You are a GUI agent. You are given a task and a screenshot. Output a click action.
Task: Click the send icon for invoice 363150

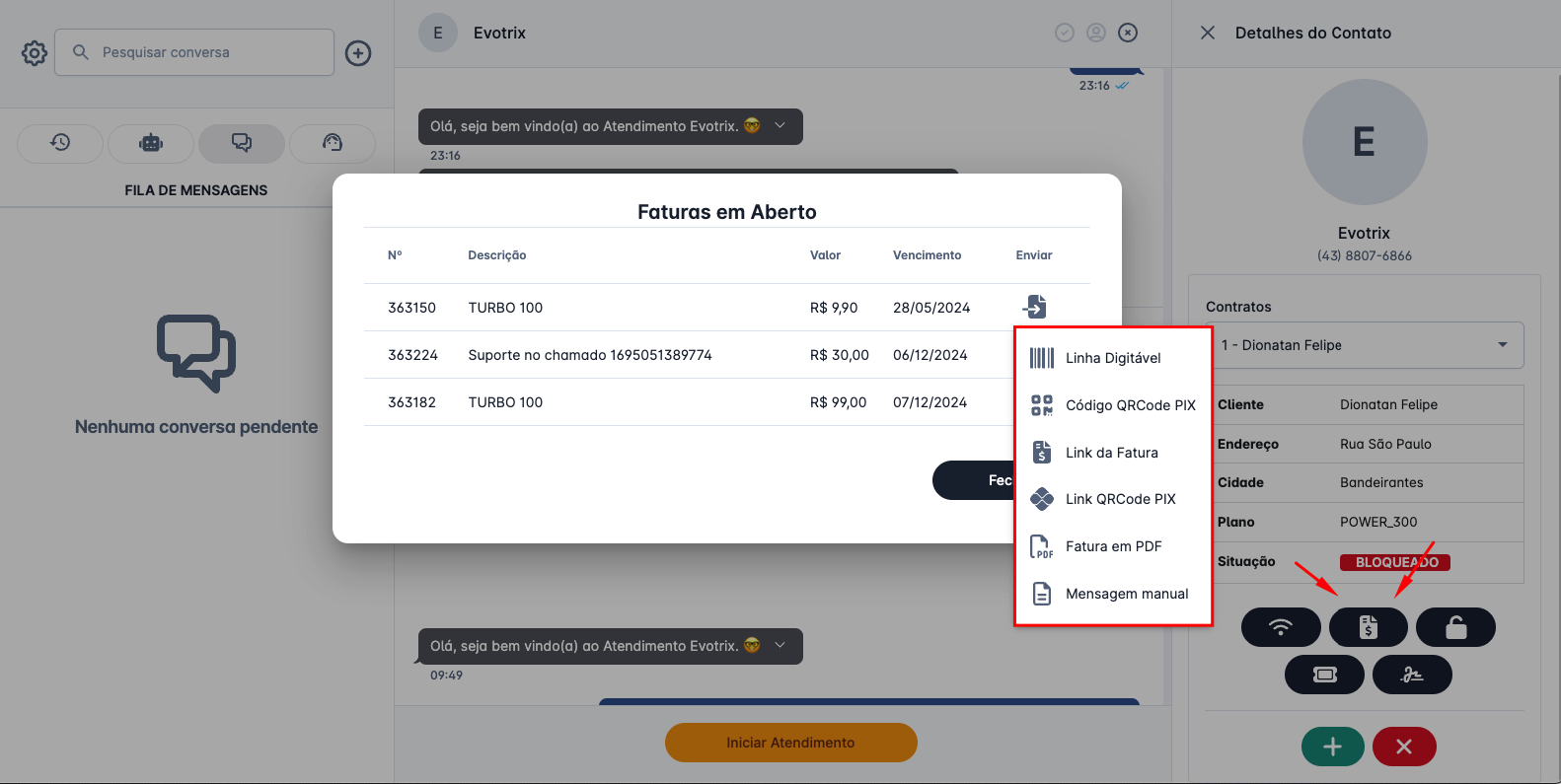(1034, 307)
